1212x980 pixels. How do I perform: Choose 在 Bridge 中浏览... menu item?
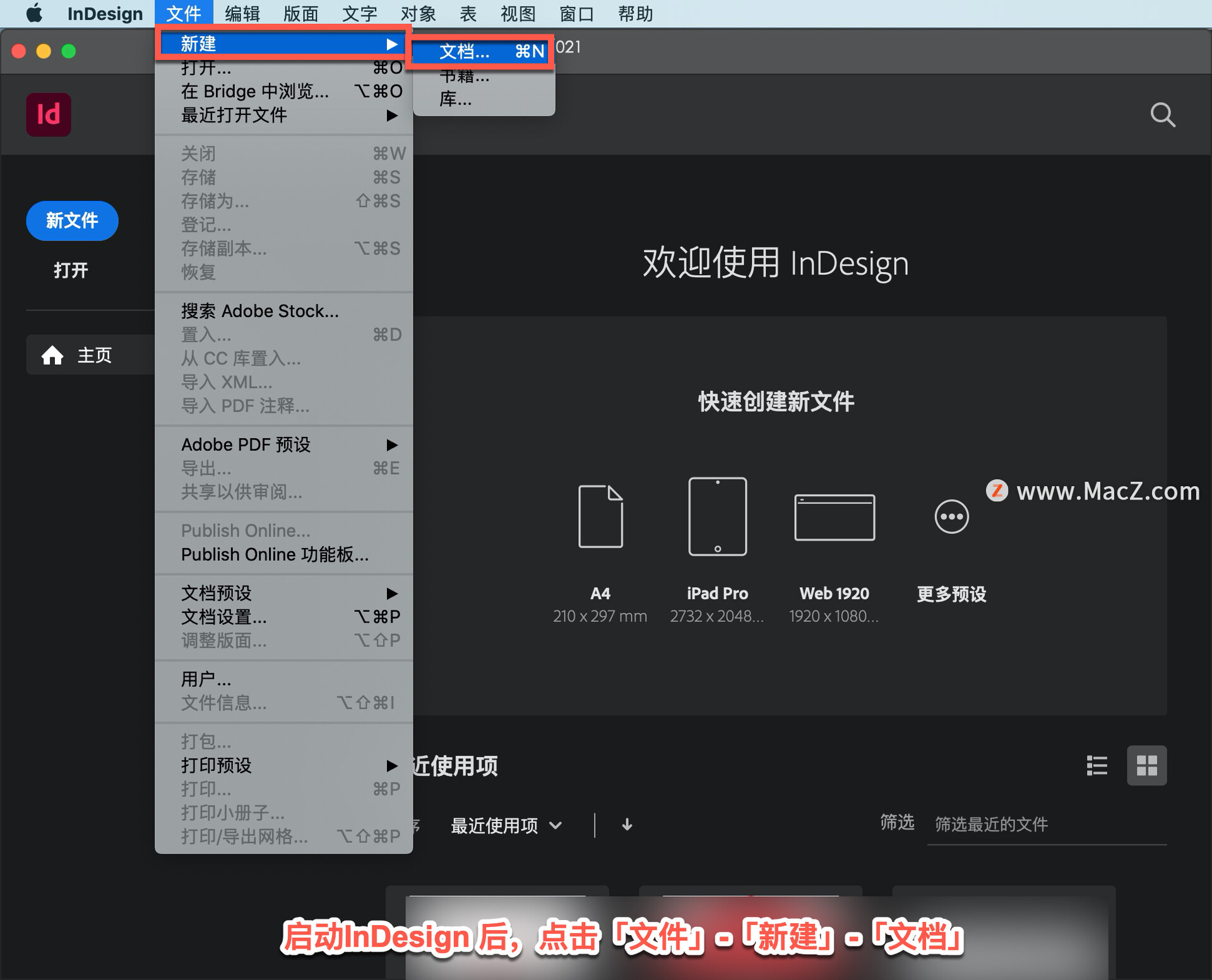pyautogui.click(x=284, y=92)
